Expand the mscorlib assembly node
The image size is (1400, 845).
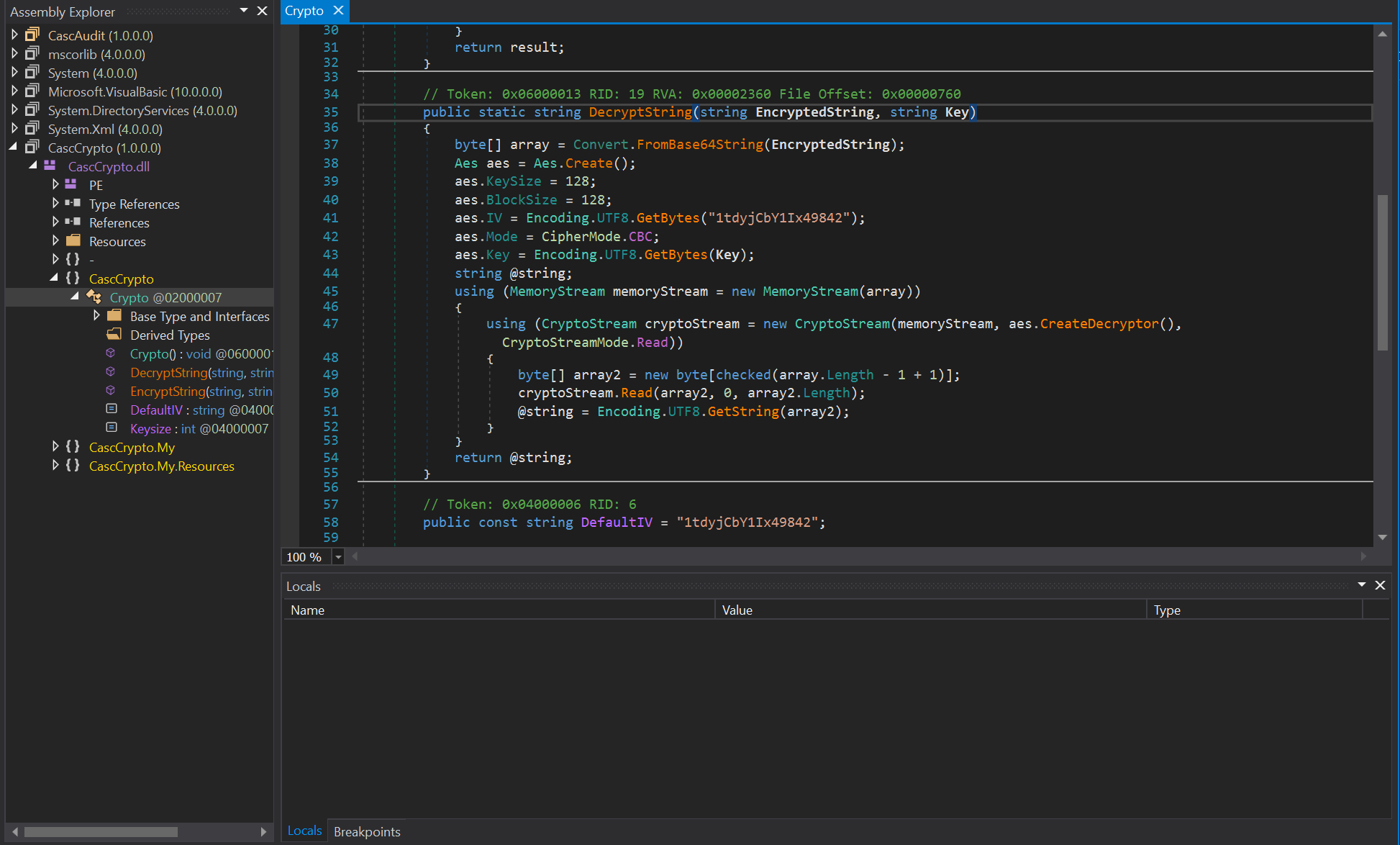point(14,54)
